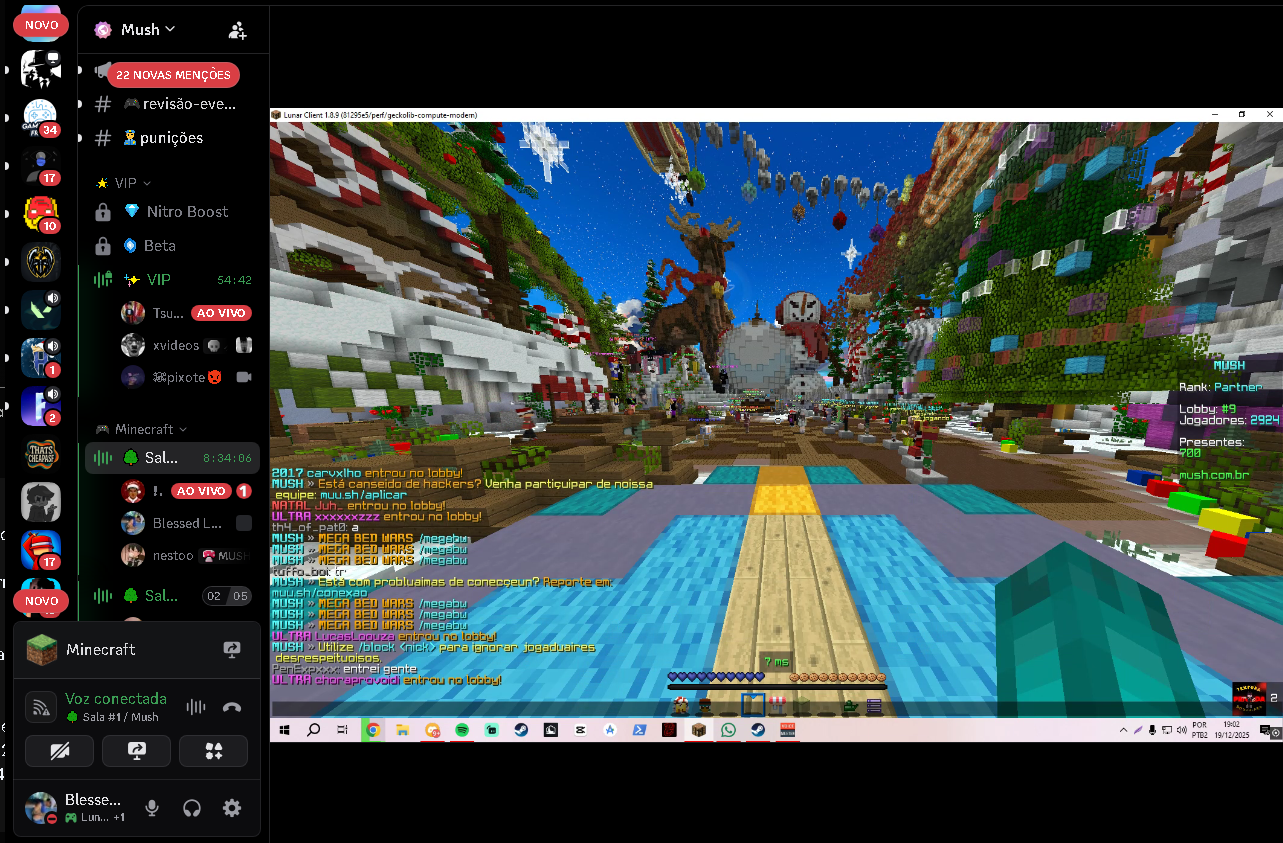Screen dimensions: 1283x843
Task: Open the red-faced server with the 10 badge
Action: tap(41, 213)
